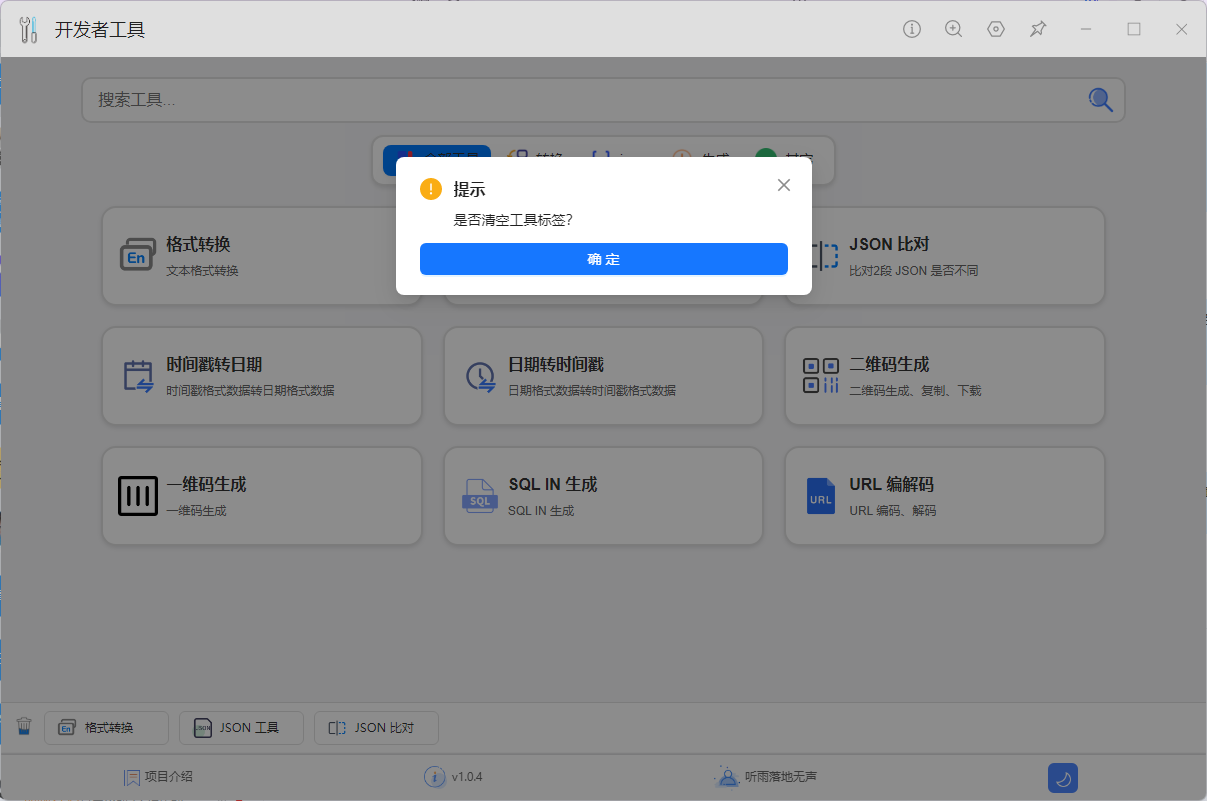Toggle dark mode with moon button

coord(1063,778)
